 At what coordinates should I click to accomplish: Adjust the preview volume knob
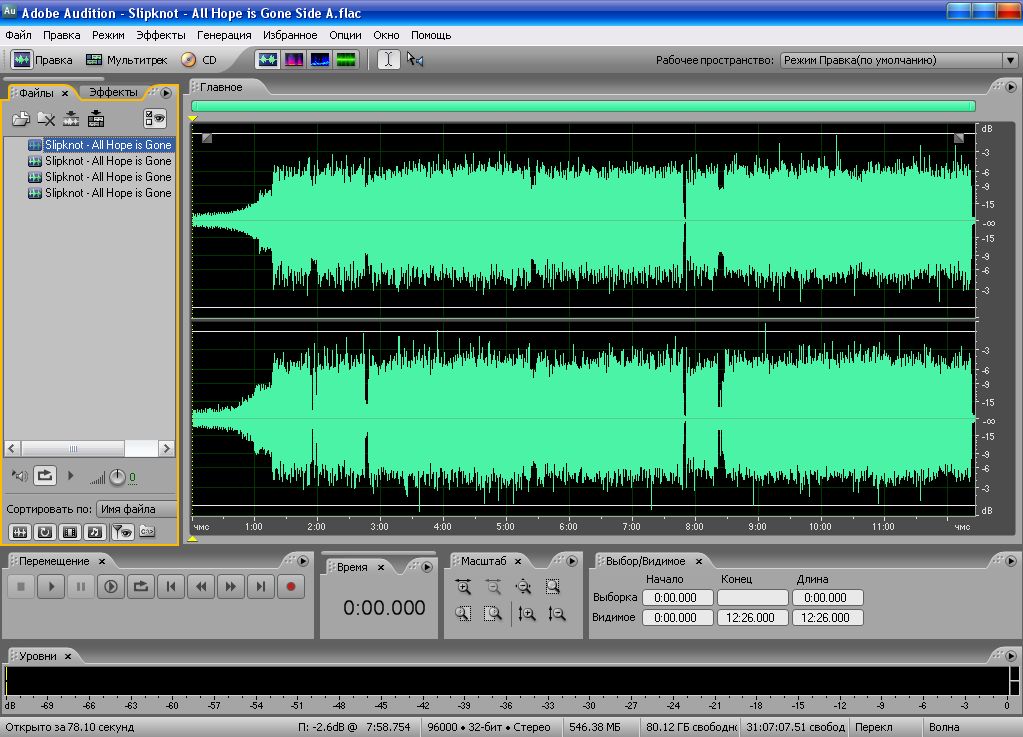(117, 477)
